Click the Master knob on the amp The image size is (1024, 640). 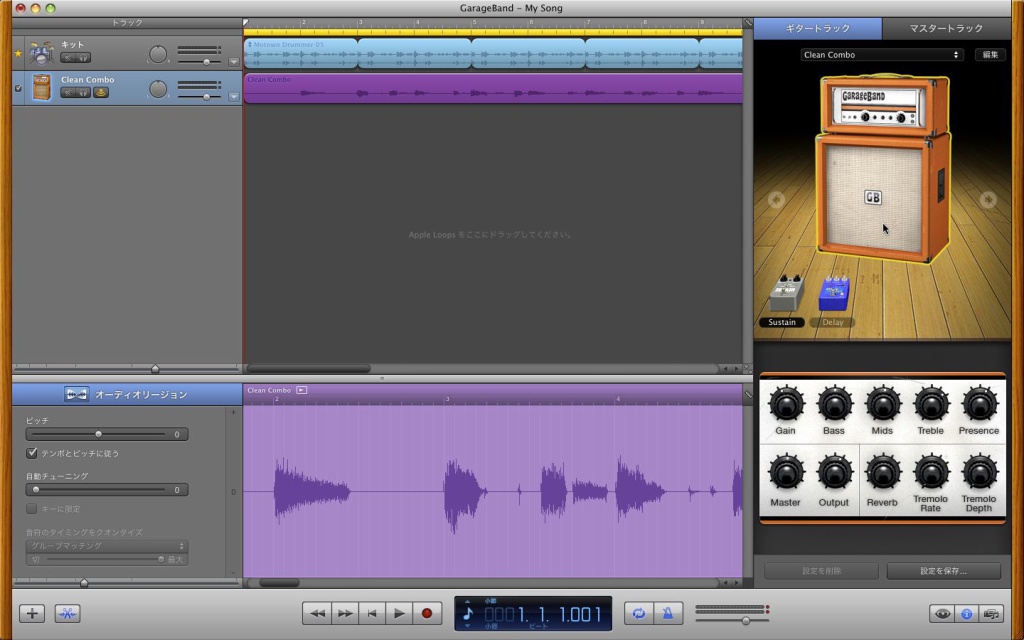tap(786, 473)
